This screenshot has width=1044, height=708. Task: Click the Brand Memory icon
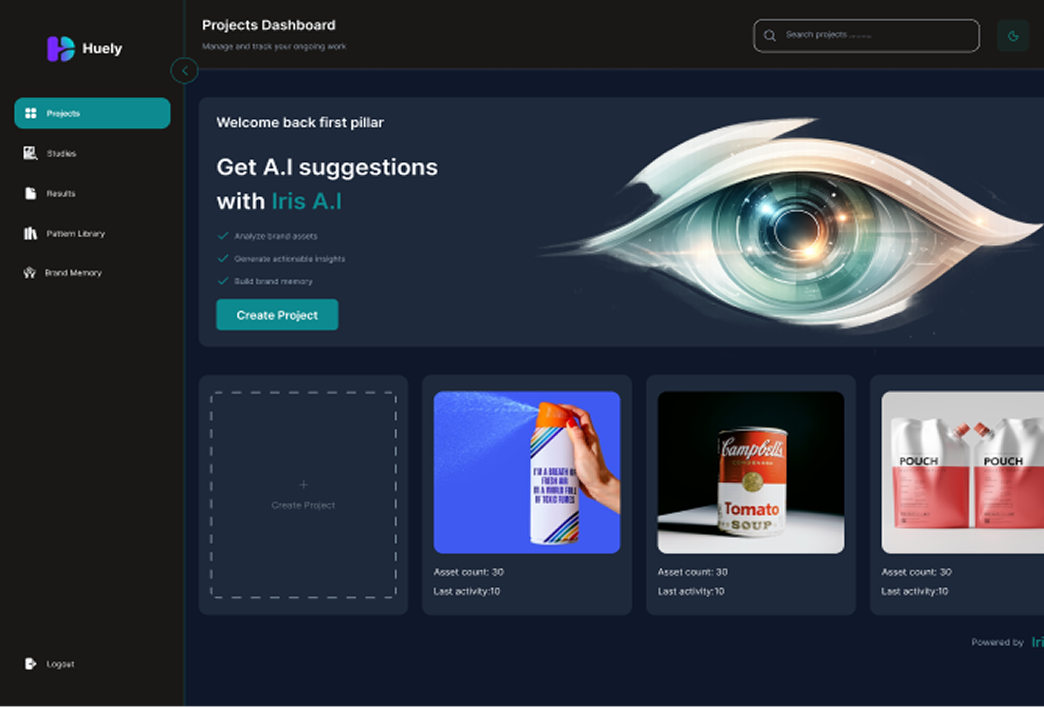click(29, 272)
